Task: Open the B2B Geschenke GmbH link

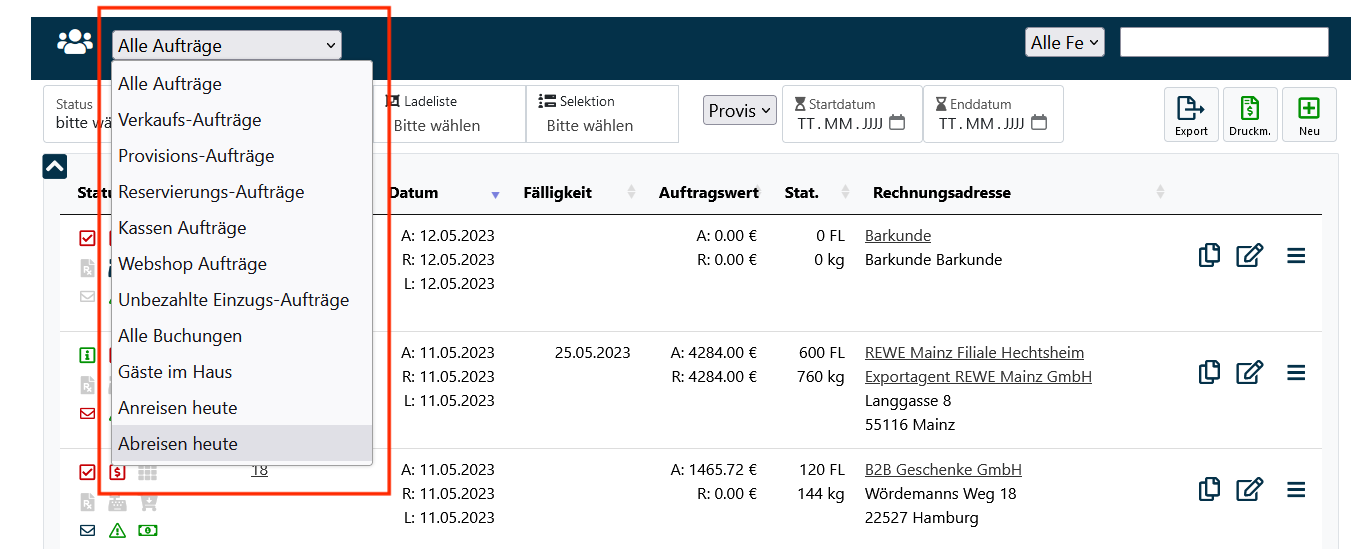Action: (943, 469)
